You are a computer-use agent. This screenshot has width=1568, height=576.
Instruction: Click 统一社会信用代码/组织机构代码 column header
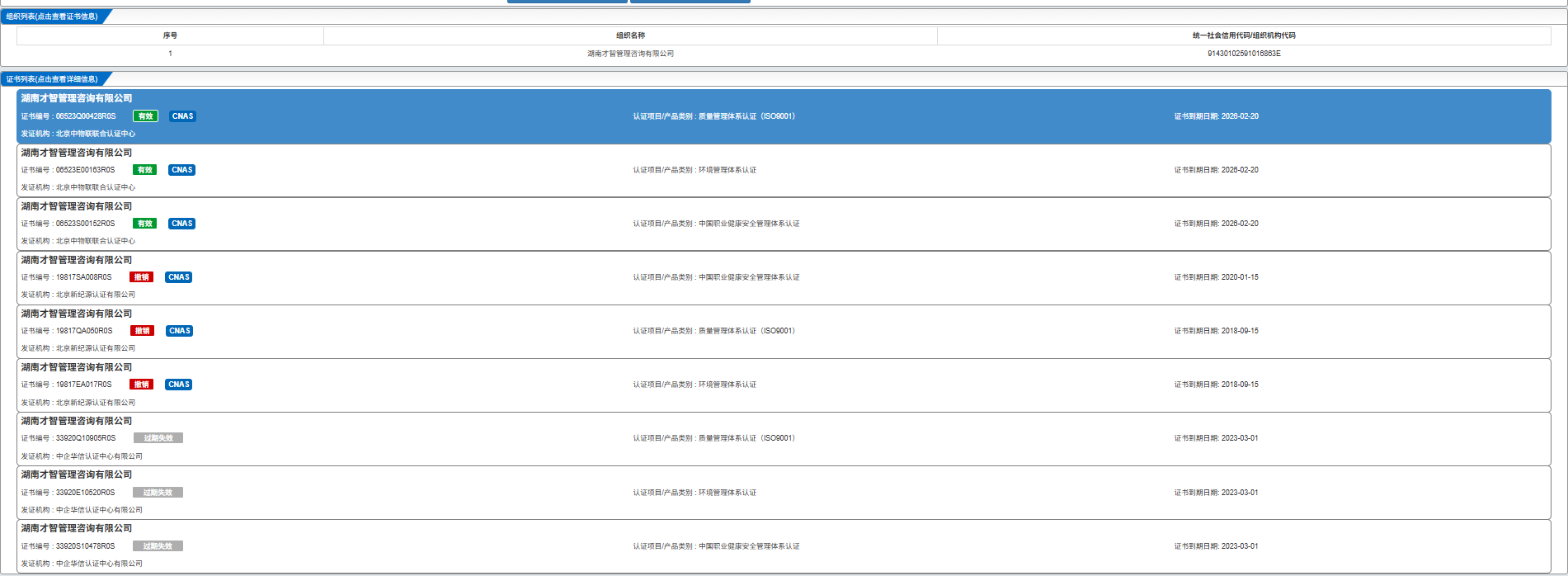[1244, 35]
